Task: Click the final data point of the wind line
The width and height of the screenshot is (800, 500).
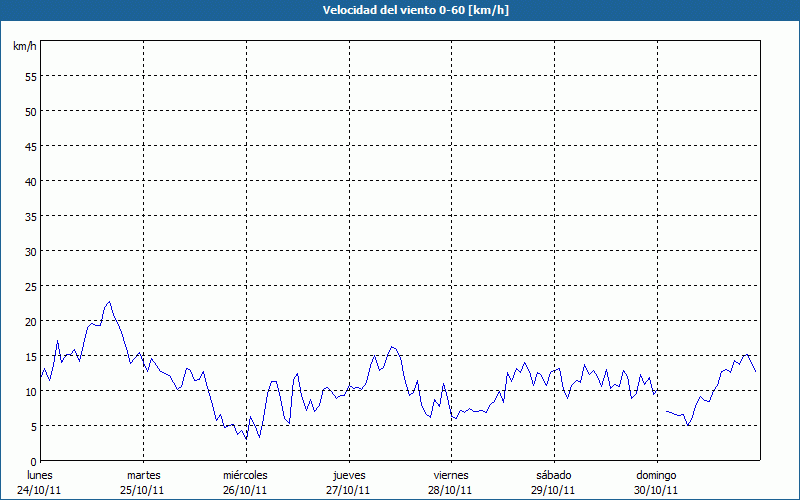Action: tap(756, 372)
